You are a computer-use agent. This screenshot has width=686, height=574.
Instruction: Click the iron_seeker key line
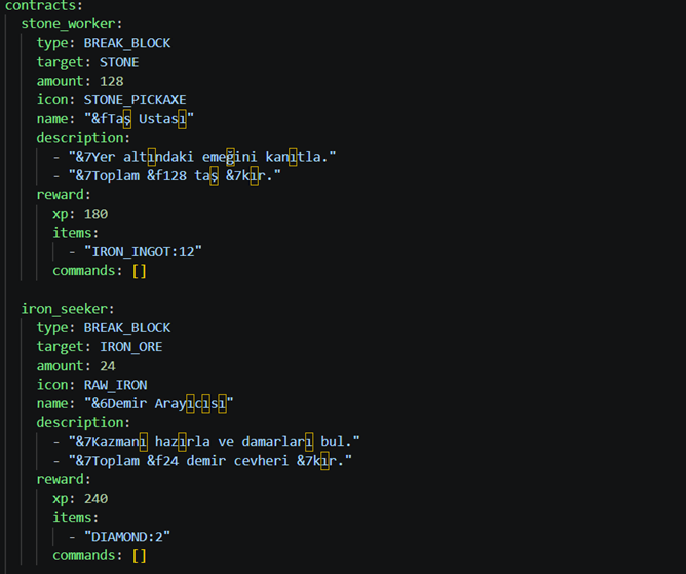pos(68,309)
